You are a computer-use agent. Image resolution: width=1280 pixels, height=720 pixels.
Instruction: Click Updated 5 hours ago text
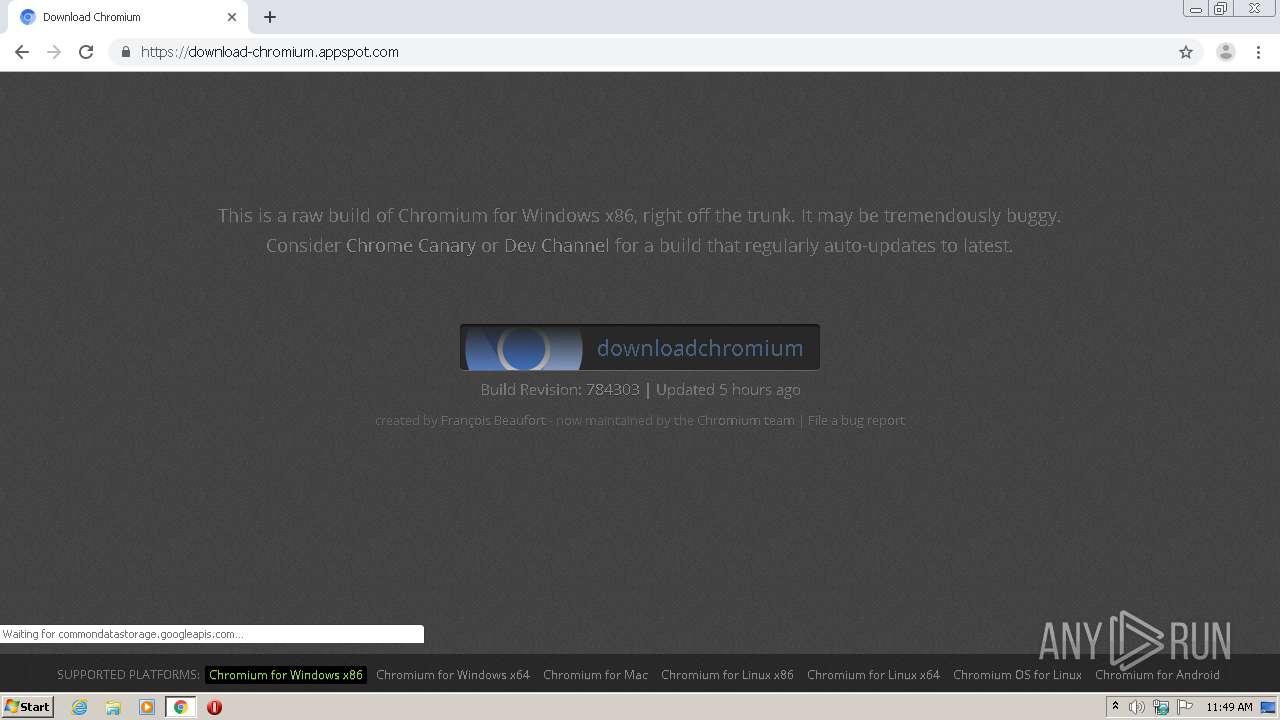coord(728,389)
